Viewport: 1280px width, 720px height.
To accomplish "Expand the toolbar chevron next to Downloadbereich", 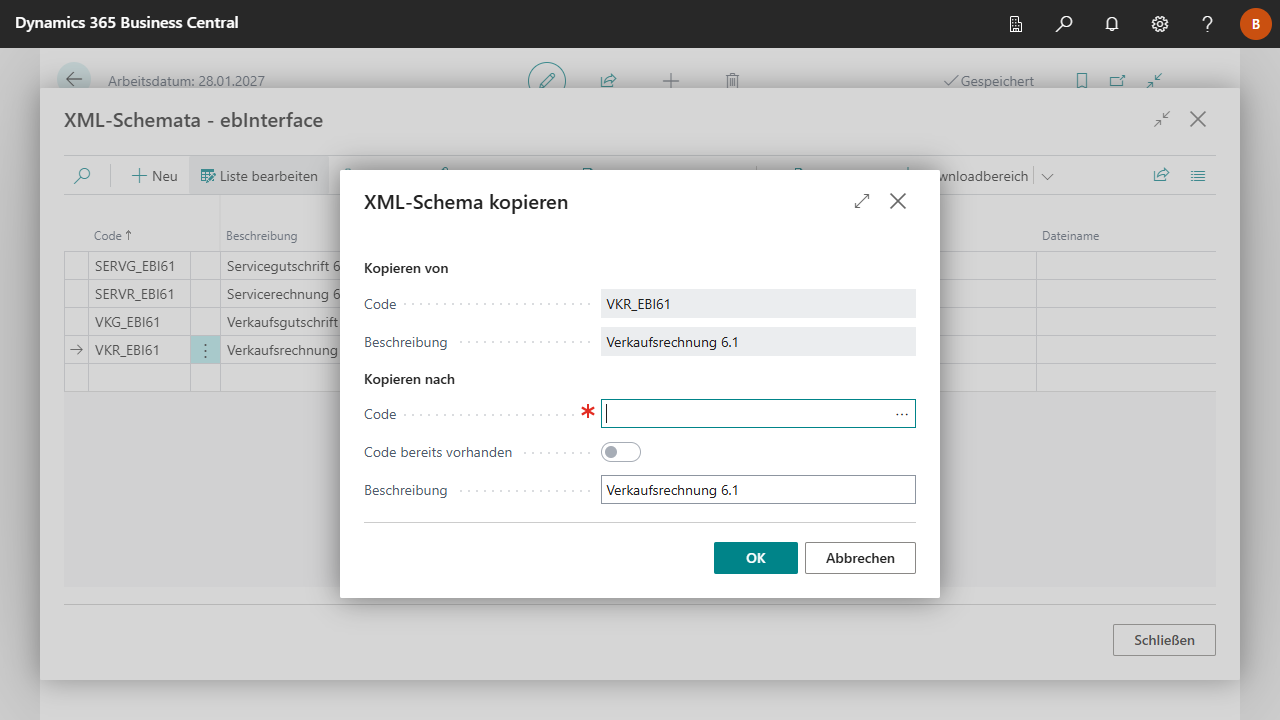I will [x=1047, y=176].
